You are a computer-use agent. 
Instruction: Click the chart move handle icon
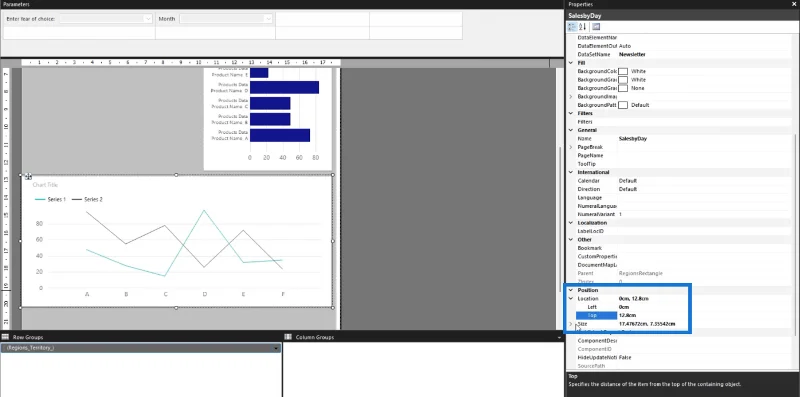[28, 177]
